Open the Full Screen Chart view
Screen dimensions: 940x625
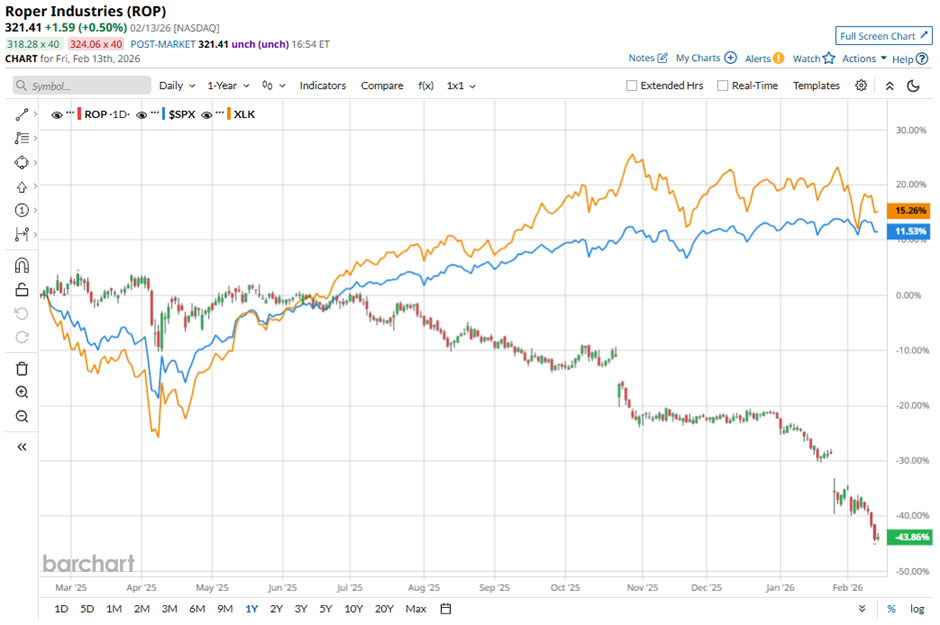click(882, 35)
